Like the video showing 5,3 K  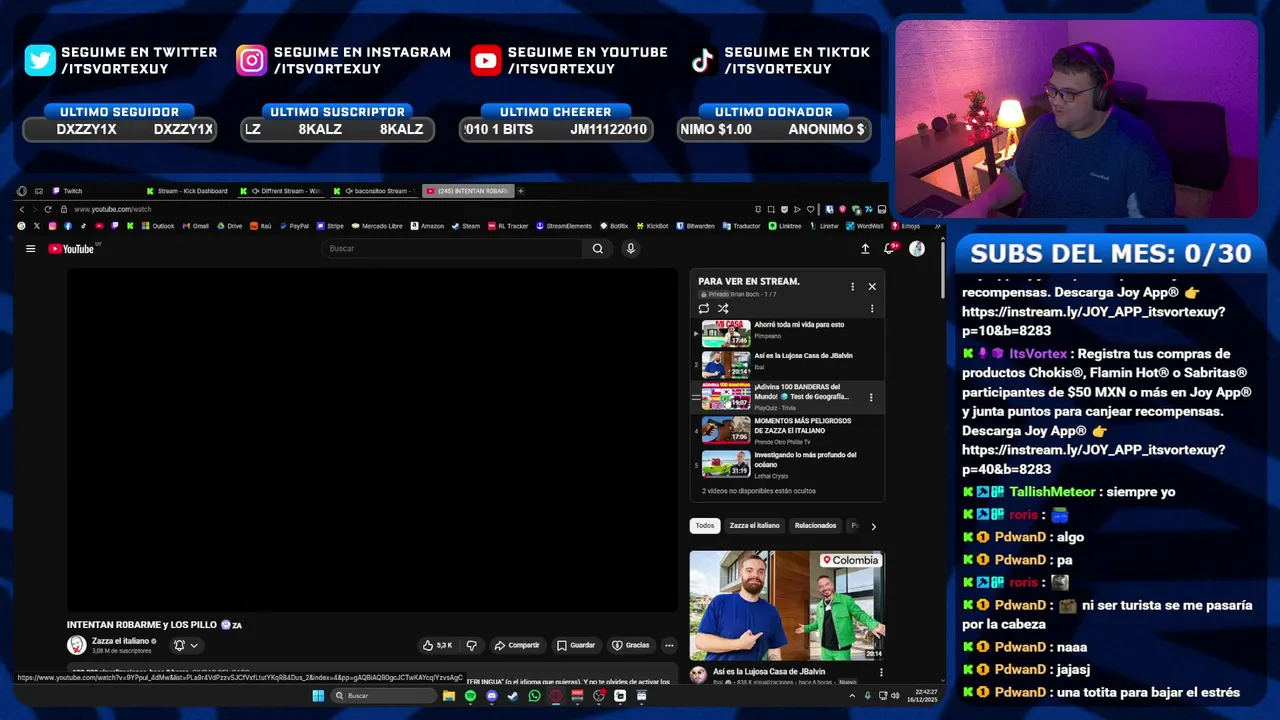pos(438,645)
